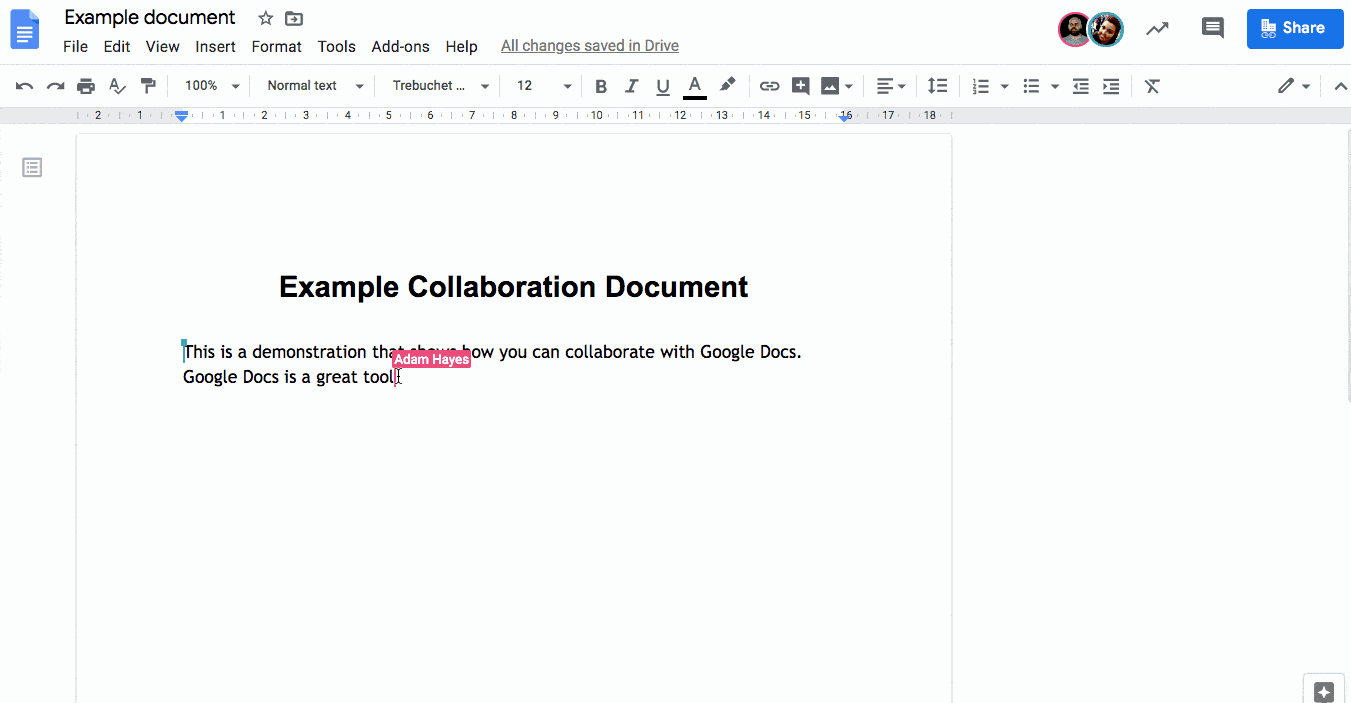Screen dimensions: 1351x703
Task: Open the Edit menu
Action: point(117,46)
